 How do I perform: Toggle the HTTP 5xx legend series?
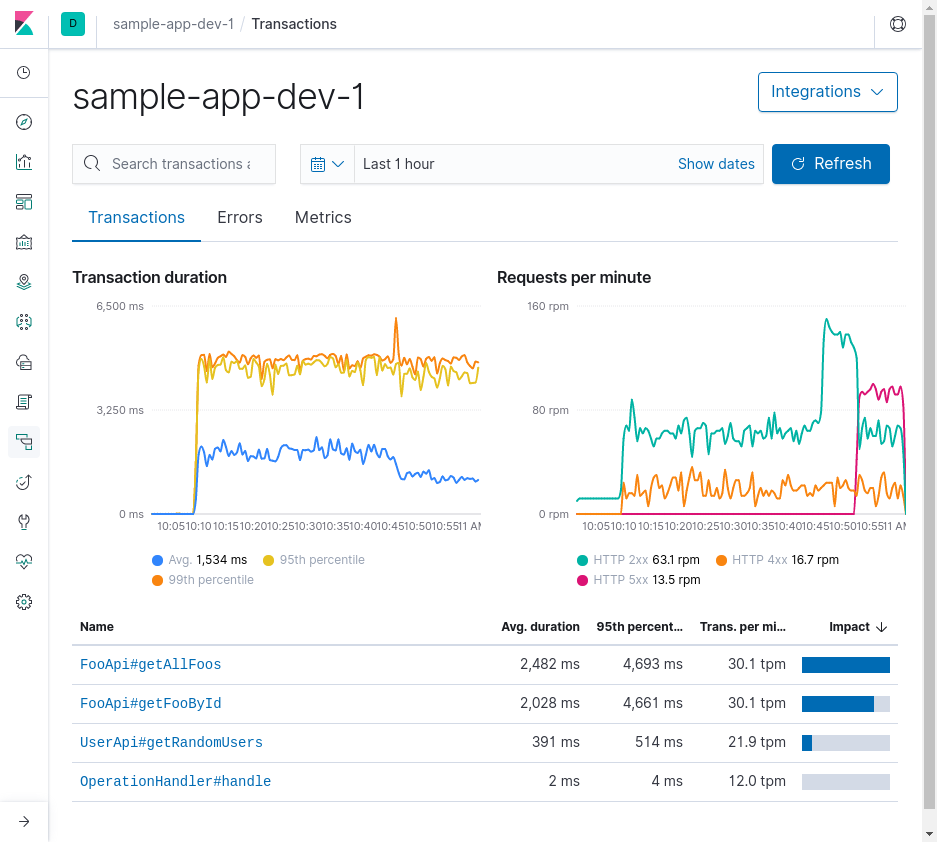638,580
